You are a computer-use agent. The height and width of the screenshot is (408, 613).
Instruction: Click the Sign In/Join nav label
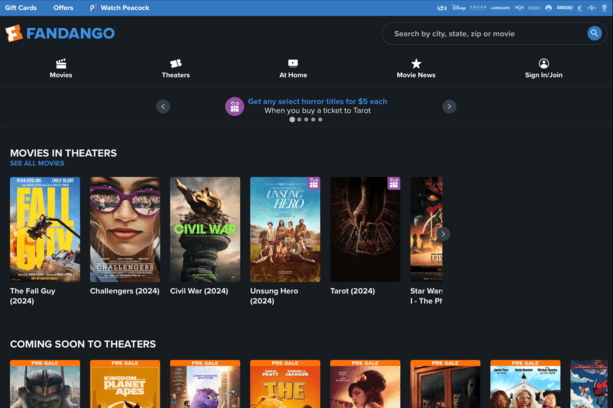pyautogui.click(x=544, y=75)
